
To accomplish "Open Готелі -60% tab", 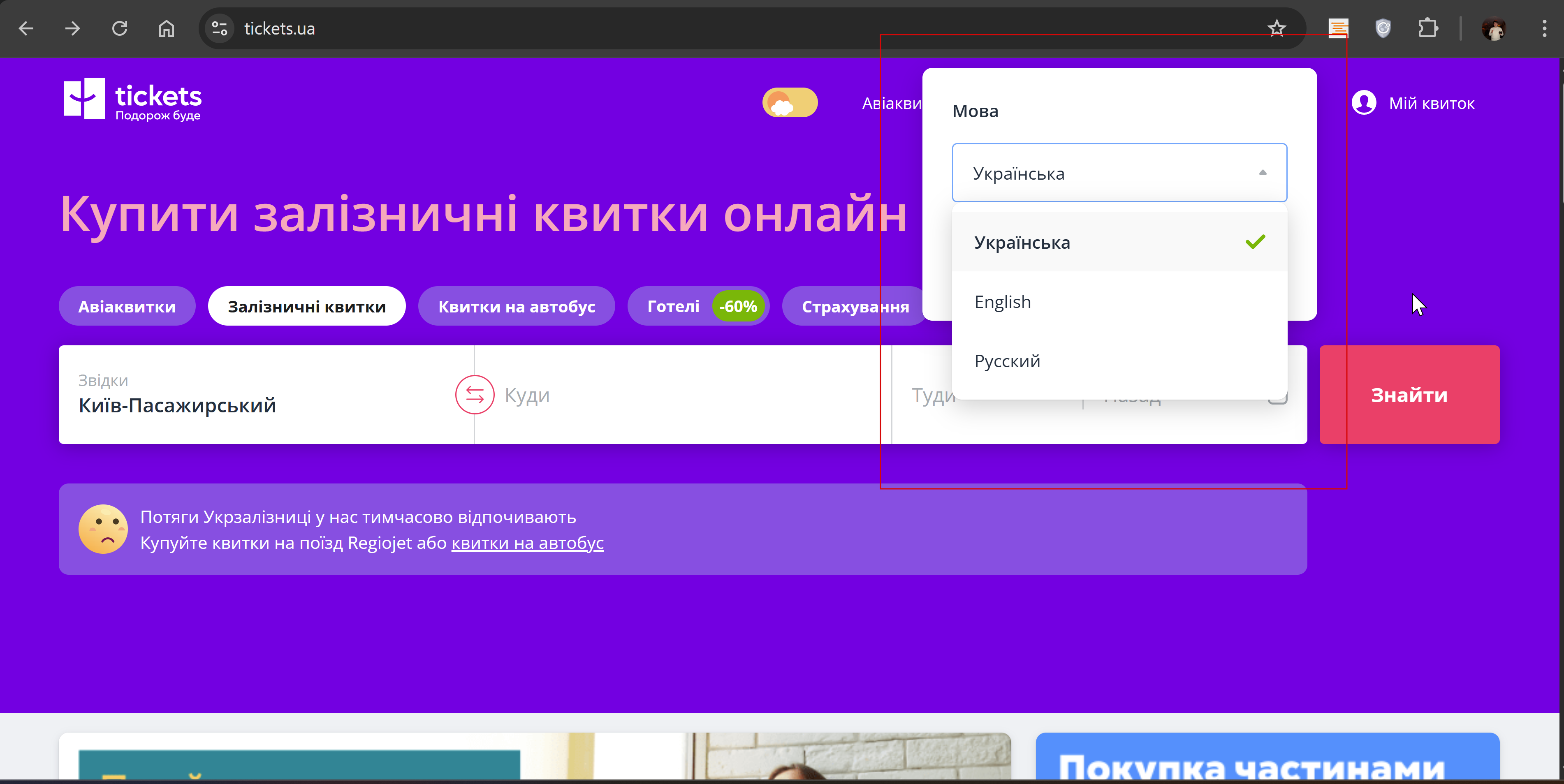I will pos(698,306).
